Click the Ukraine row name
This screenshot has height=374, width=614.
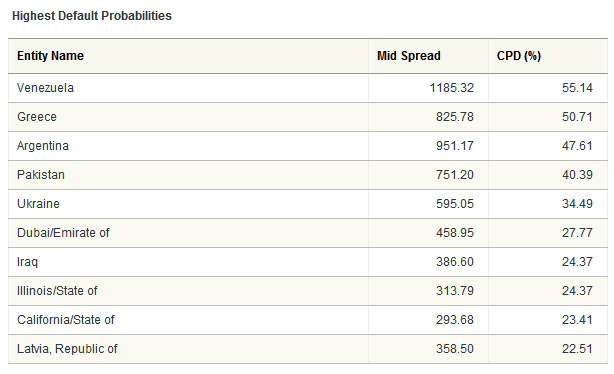(x=38, y=204)
